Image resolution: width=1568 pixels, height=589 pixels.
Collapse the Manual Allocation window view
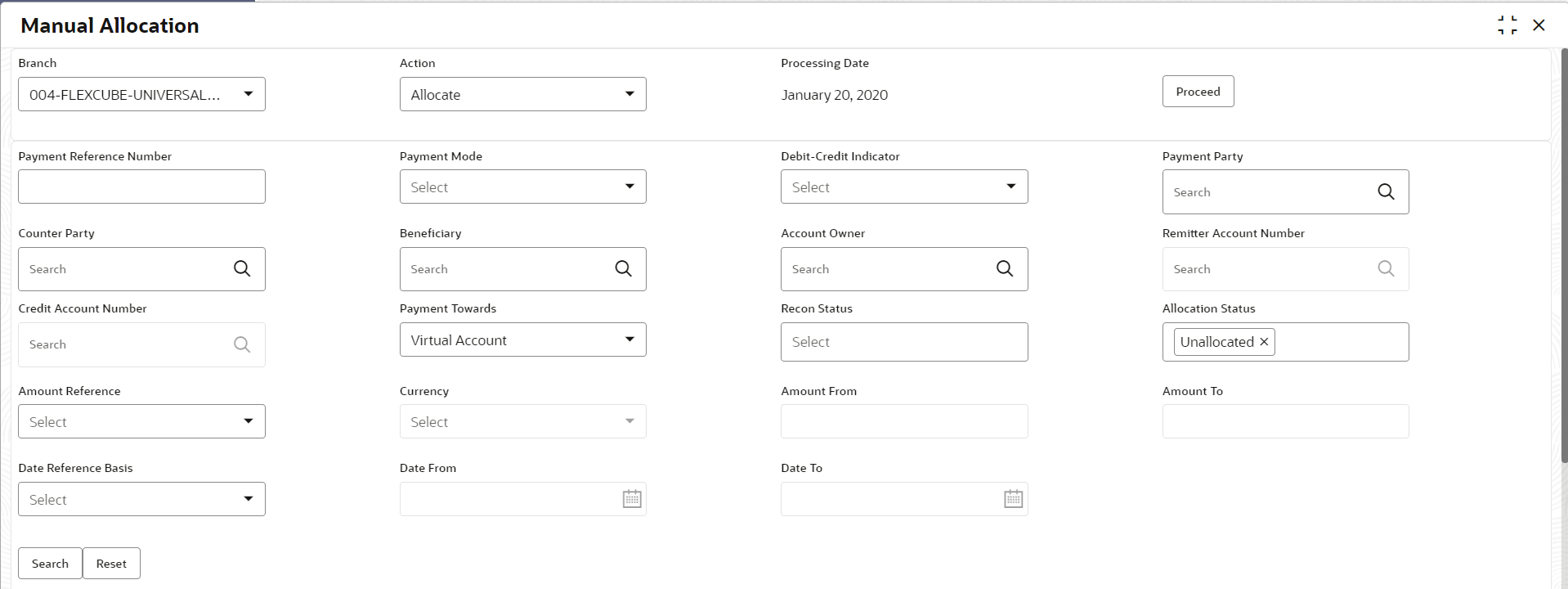[x=1507, y=25]
